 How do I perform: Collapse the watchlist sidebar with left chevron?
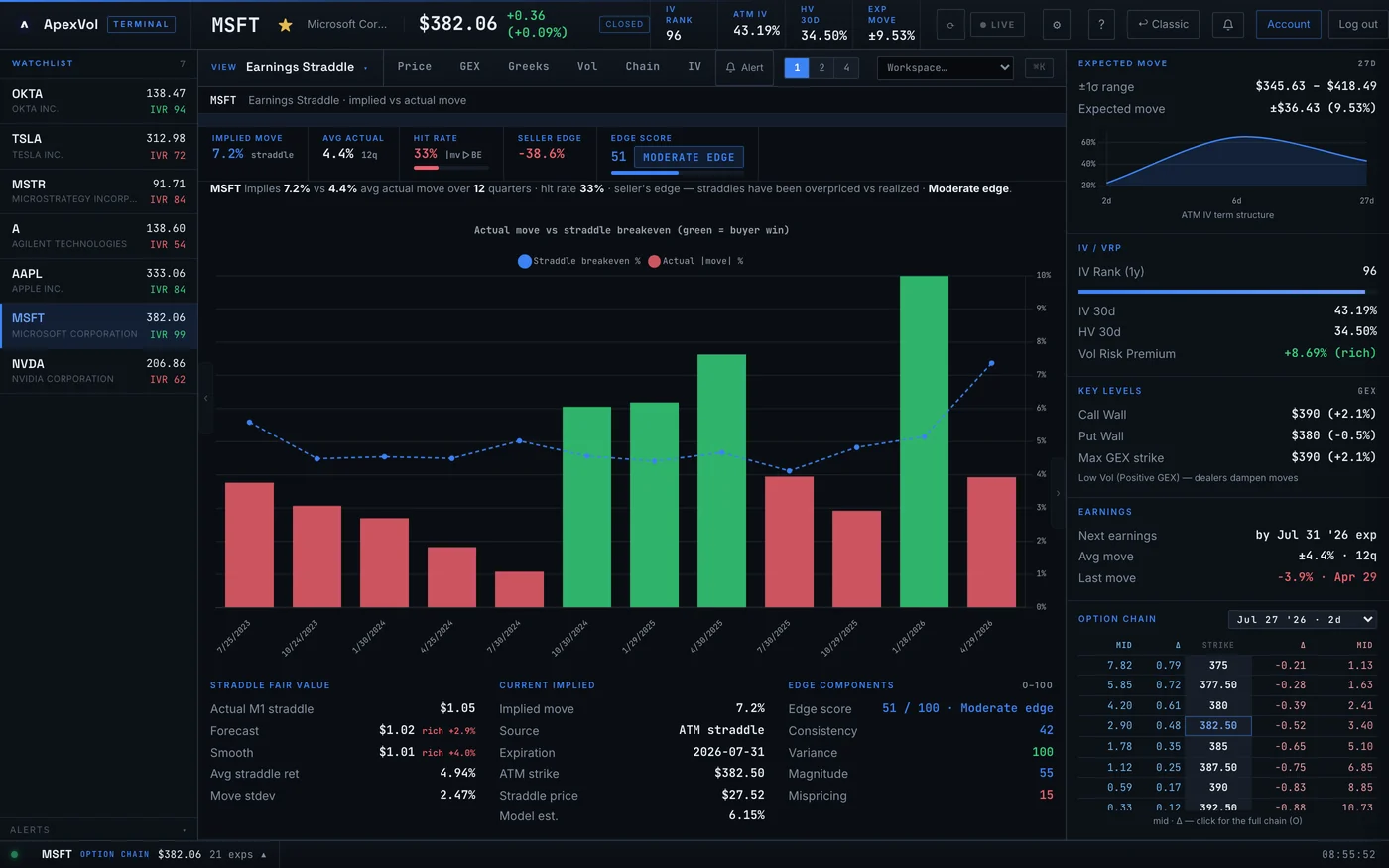pyautogui.click(x=206, y=398)
